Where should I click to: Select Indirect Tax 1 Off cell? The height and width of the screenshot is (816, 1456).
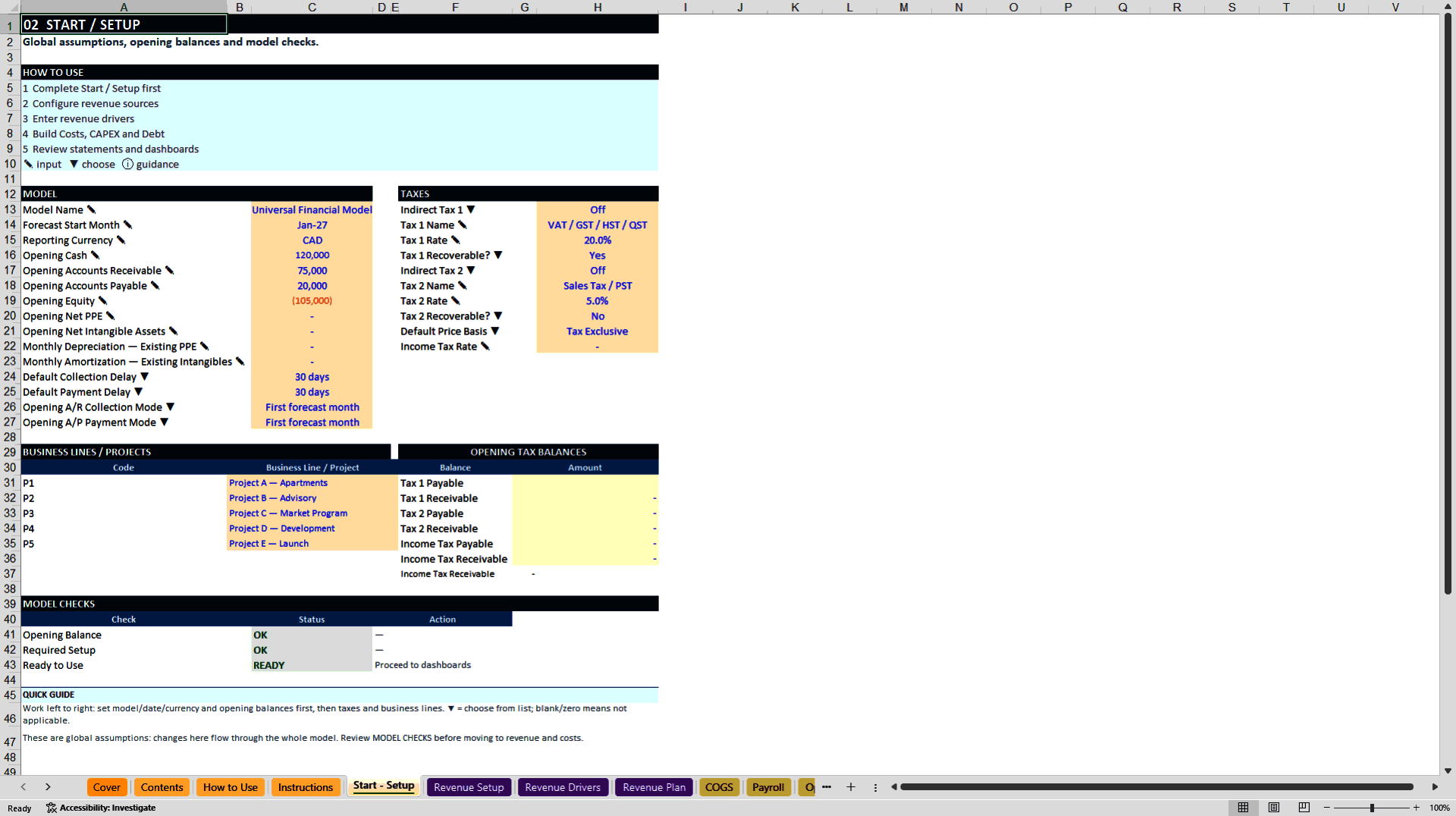598,210
